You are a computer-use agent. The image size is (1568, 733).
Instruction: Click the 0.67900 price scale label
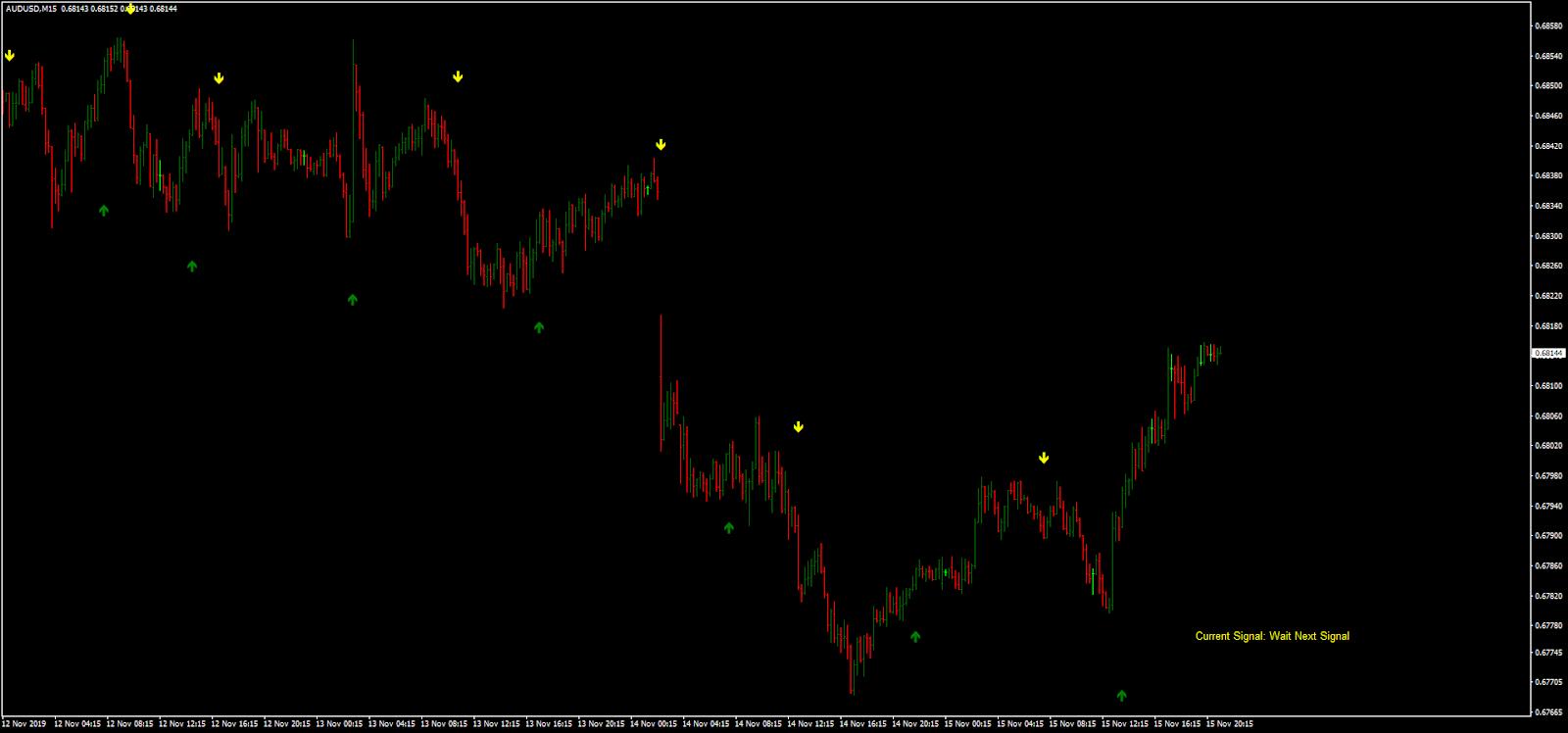pyautogui.click(x=1548, y=536)
